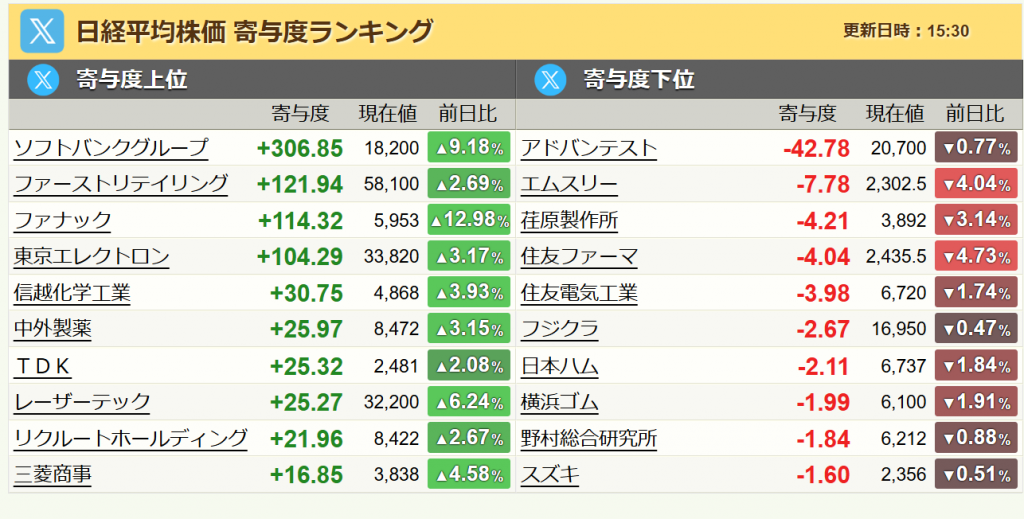
Task: Open the ソフトバンクグループ stock link
Action: tap(111, 148)
